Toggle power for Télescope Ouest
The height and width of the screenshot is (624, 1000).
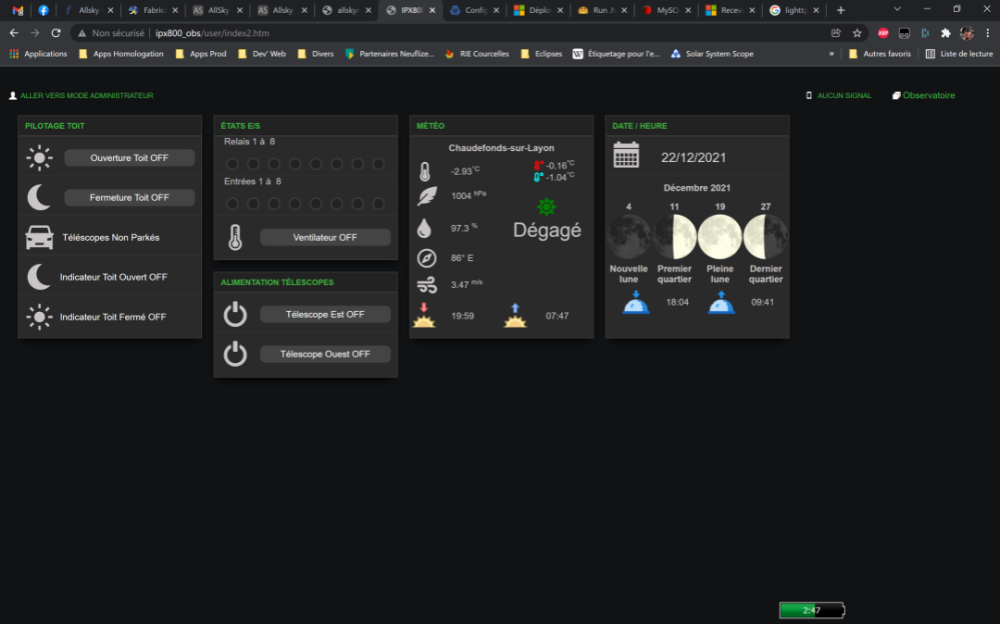click(x=325, y=354)
